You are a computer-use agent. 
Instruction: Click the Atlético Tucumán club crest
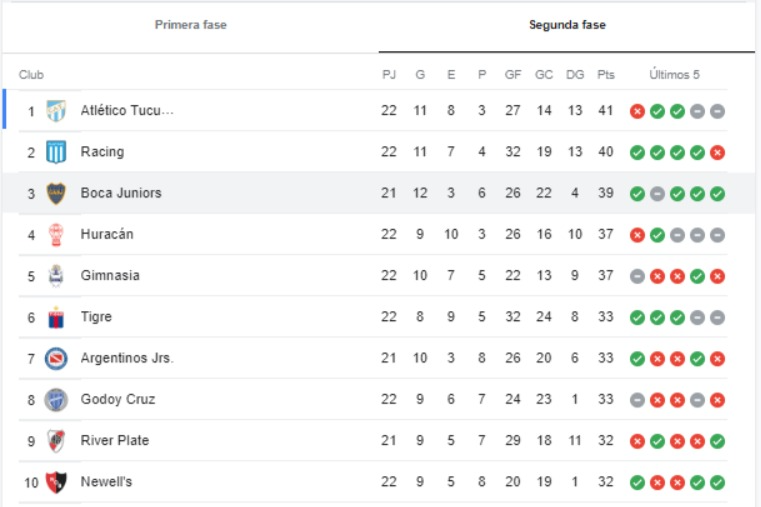pos(56,111)
